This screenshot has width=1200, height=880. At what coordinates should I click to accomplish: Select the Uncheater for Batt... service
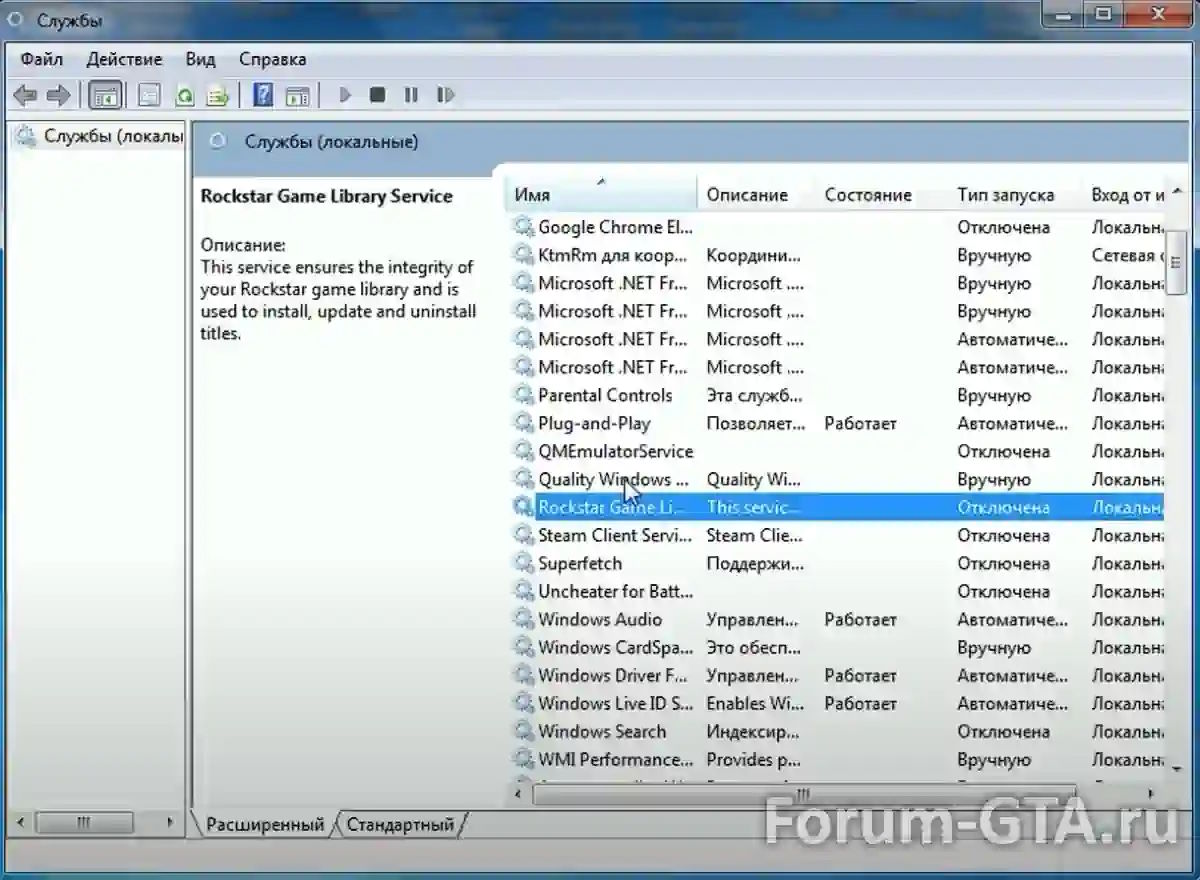click(614, 591)
